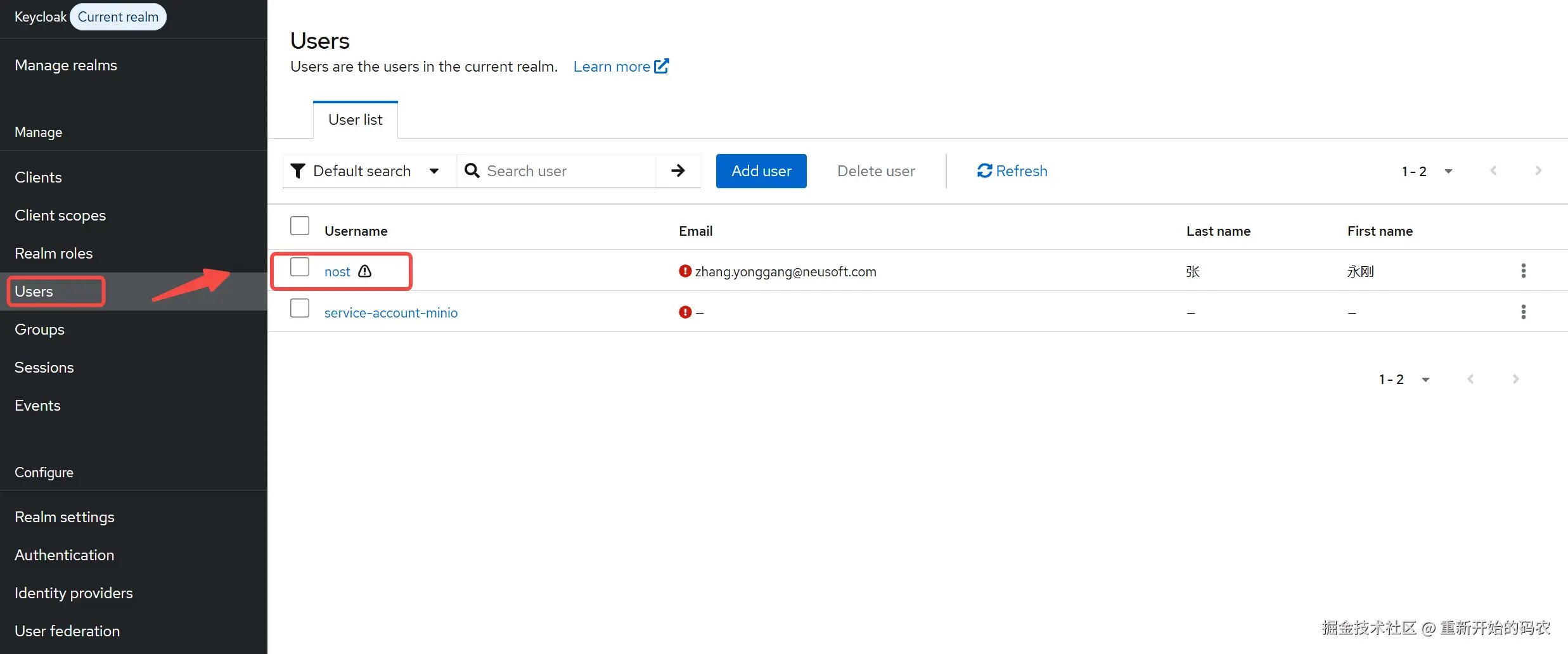The image size is (1568, 654).
Task: Click the warning triangle beside nost
Action: [x=364, y=271]
